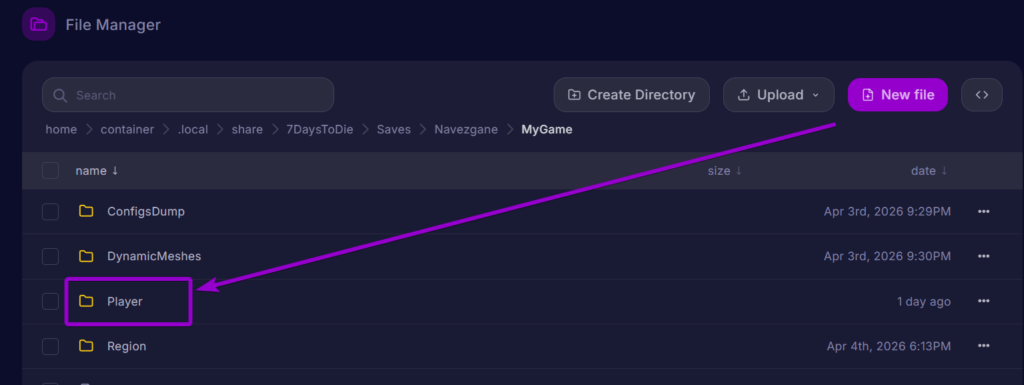Image resolution: width=1024 pixels, height=385 pixels.
Task: Click the File Manager title text
Action: 113,25
